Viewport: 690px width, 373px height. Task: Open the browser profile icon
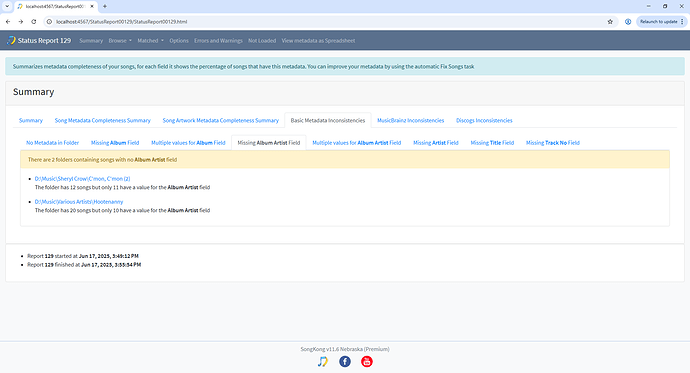(x=628, y=22)
